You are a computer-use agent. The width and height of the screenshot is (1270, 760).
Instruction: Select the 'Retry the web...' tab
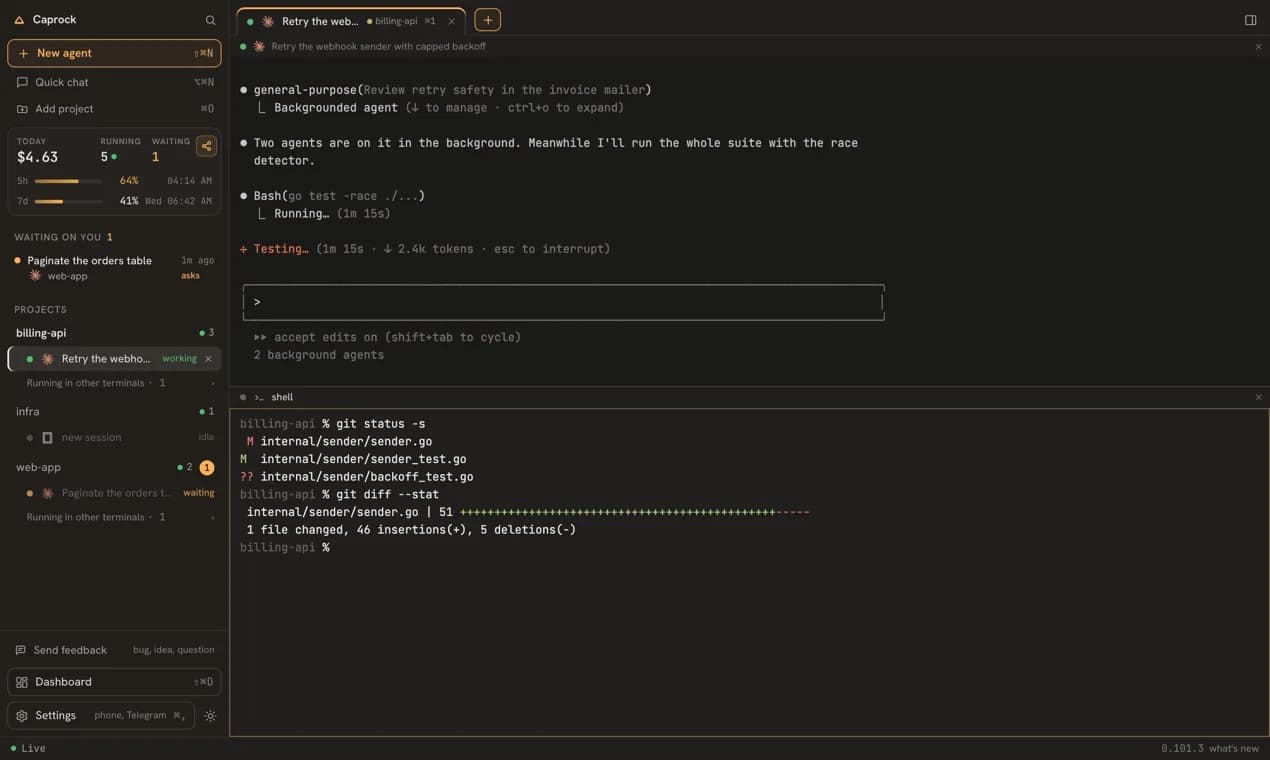[x=351, y=21]
